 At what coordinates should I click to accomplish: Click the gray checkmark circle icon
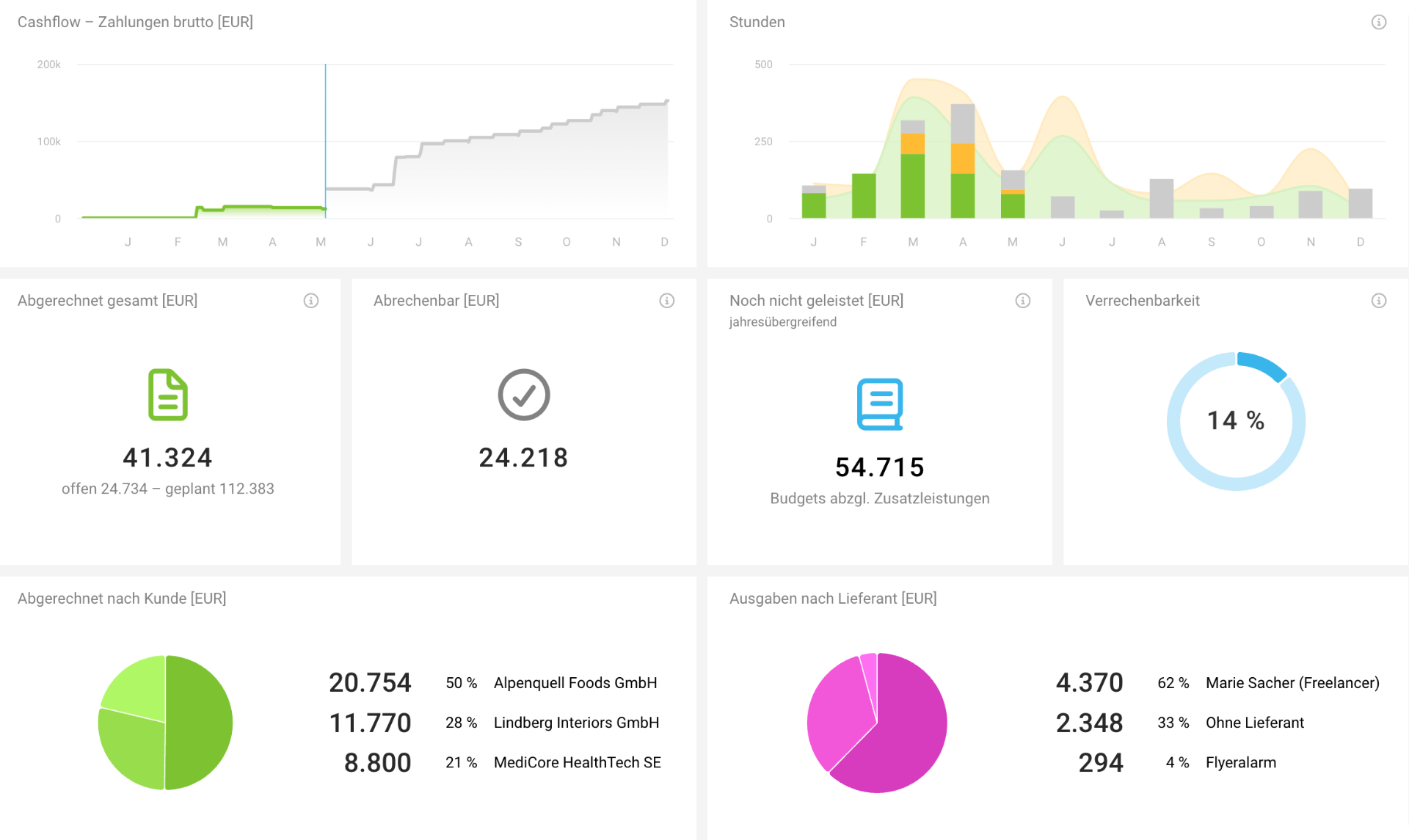coord(524,395)
